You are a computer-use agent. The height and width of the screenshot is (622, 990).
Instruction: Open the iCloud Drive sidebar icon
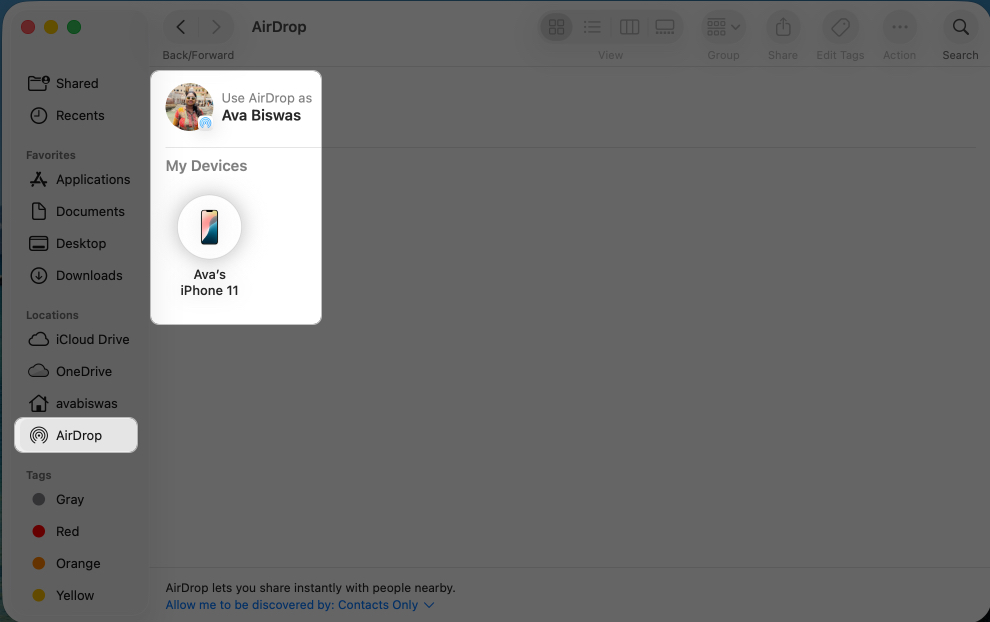(38, 339)
